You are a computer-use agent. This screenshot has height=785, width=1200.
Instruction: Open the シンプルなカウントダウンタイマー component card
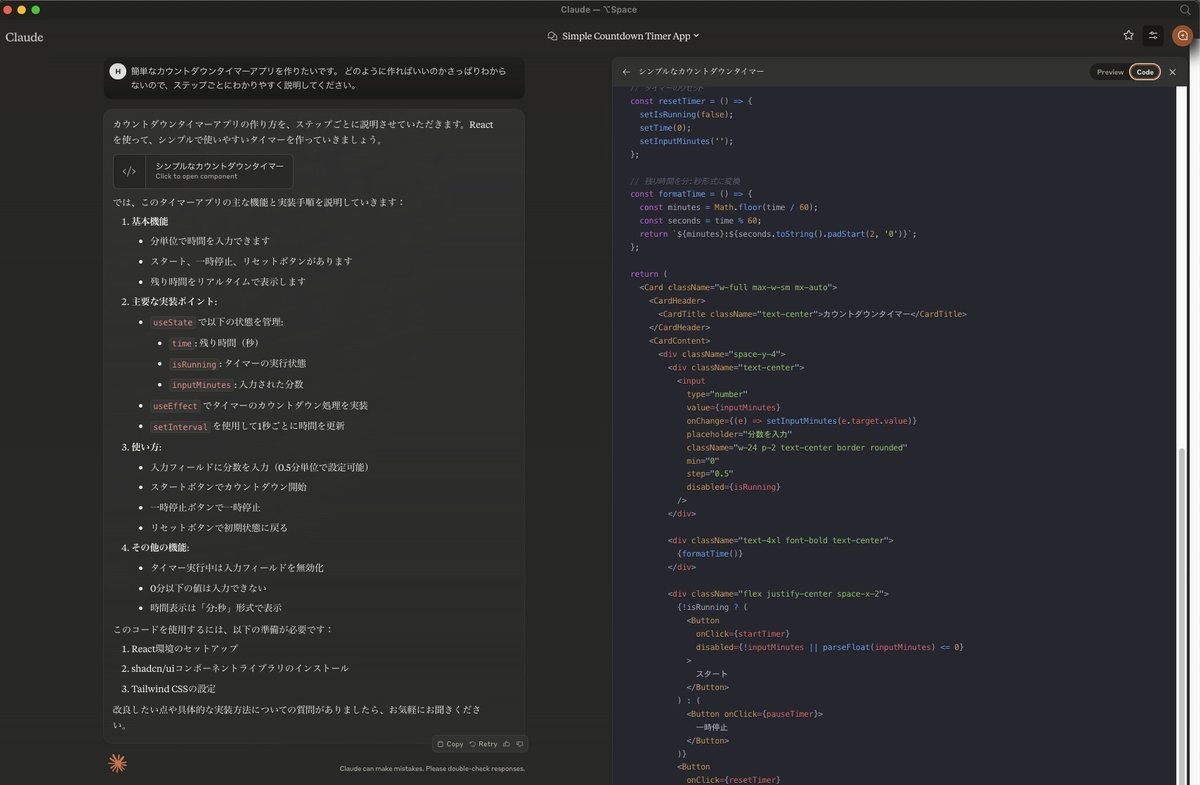(203, 171)
